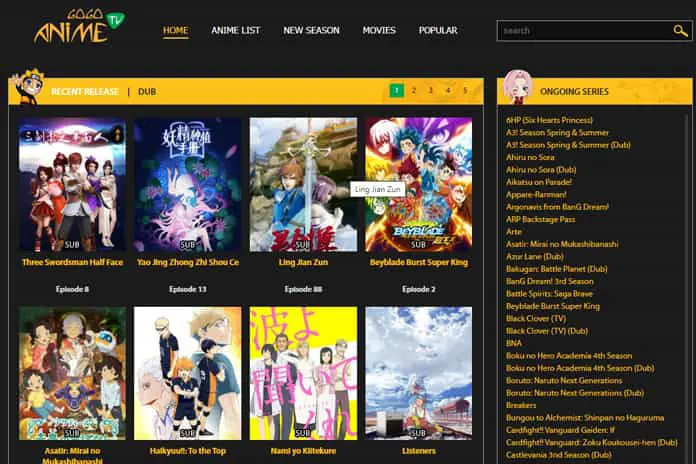Open Beyblade Burst Super King poster
The width and height of the screenshot is (696, 464).
pos(419,185)
